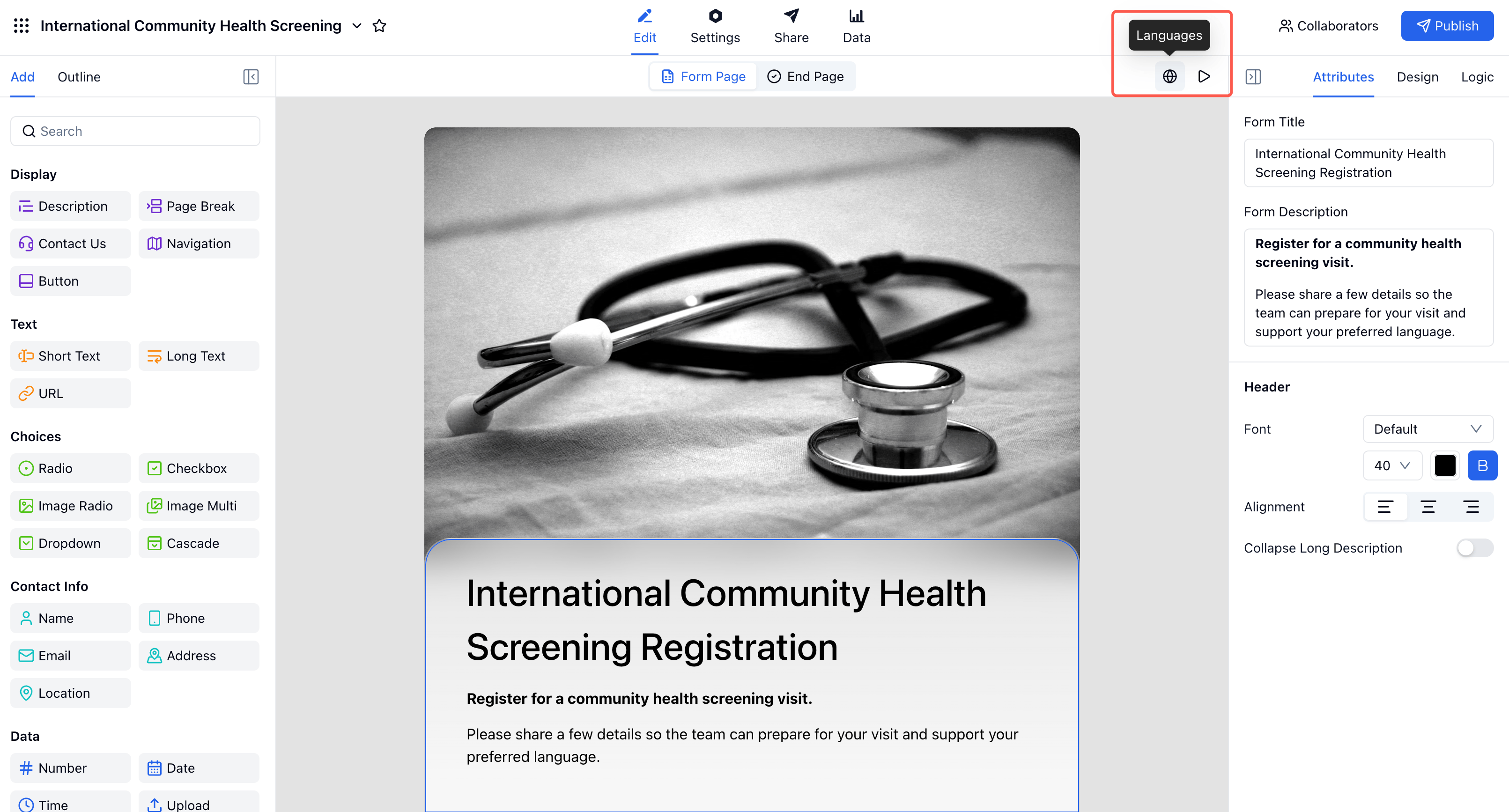The image size is (1509, 812).
Task: Add a Name field
Action: coord(70,619)
